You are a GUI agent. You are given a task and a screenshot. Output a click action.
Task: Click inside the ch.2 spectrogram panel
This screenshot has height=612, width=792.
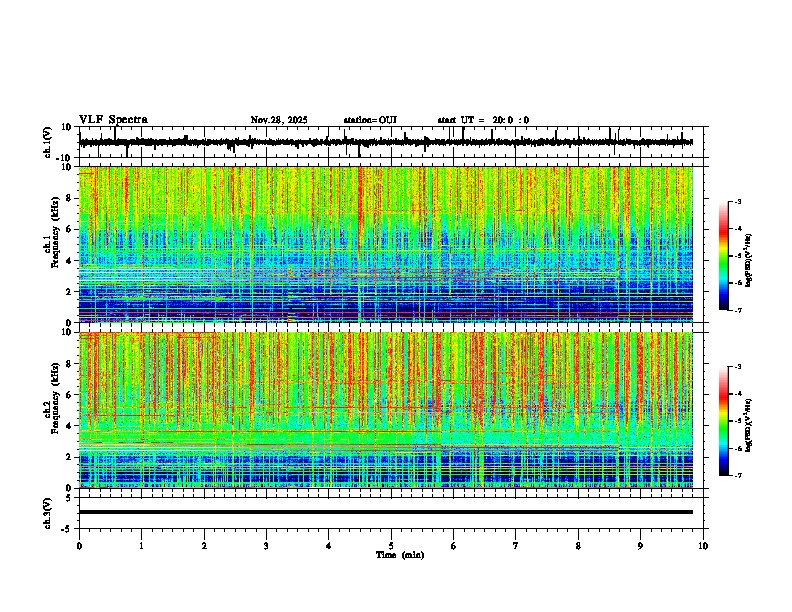point(386,410)
